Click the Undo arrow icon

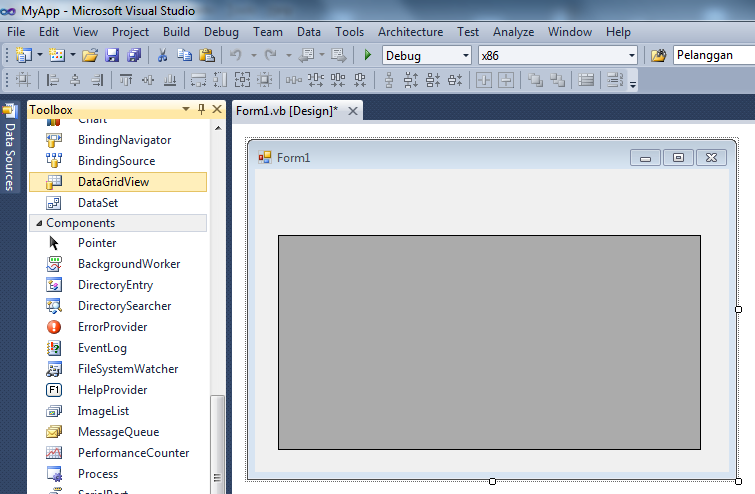235,55
